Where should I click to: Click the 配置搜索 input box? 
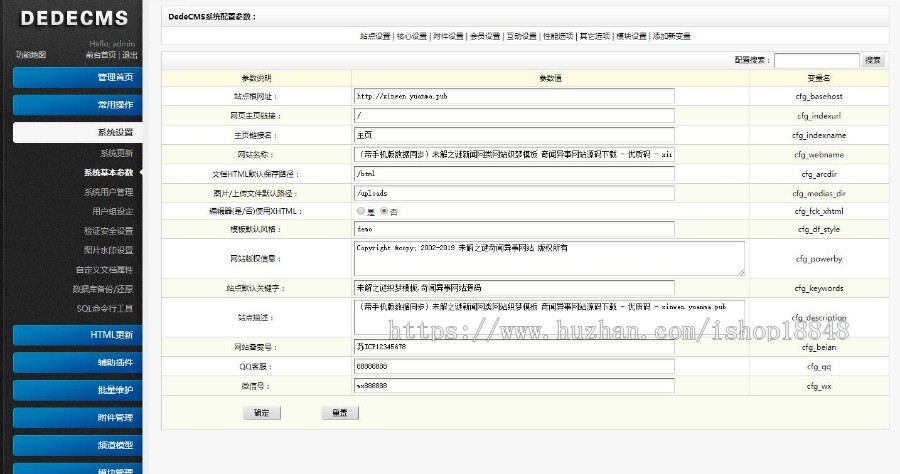[x=816, y=60]
